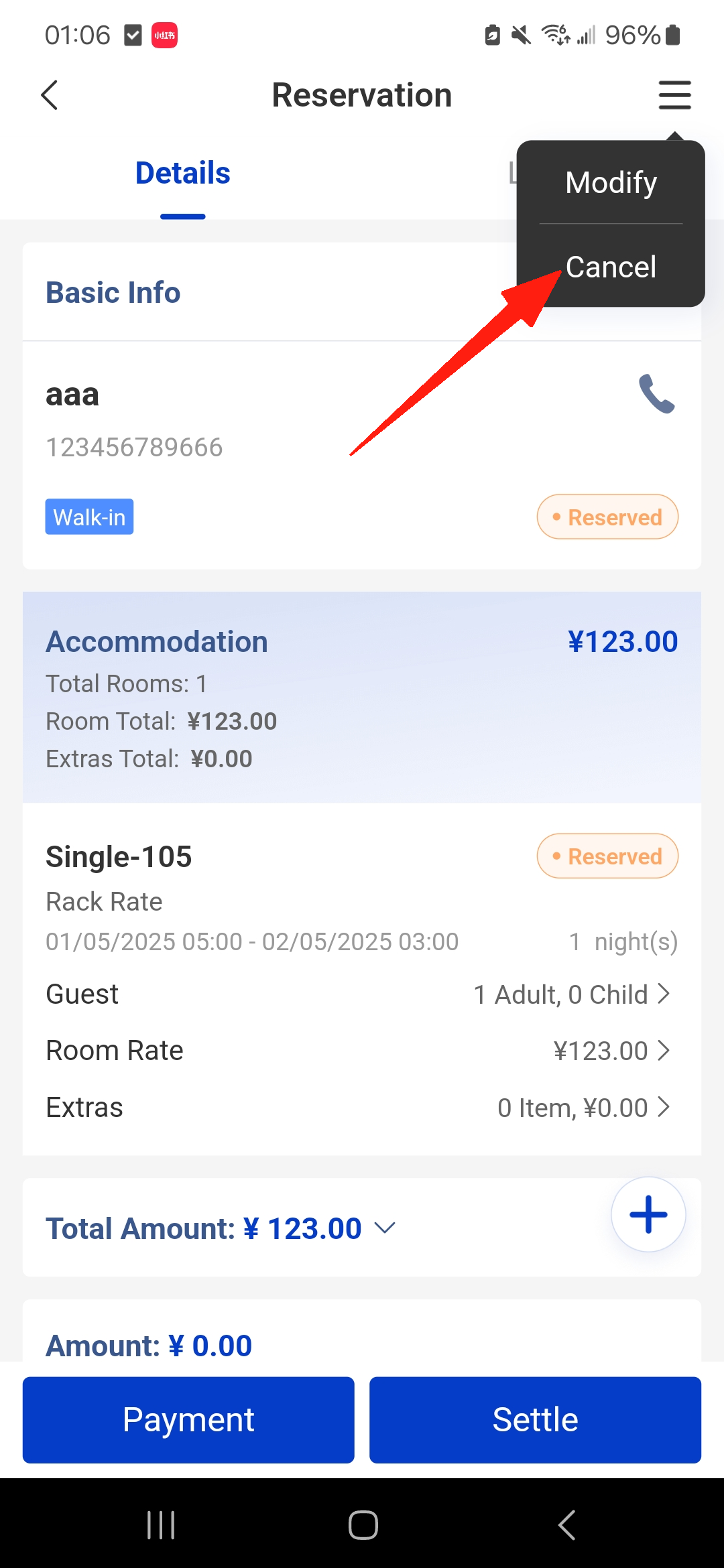
Task: Tap the blue plus add button
Action: coord(648,1214)
